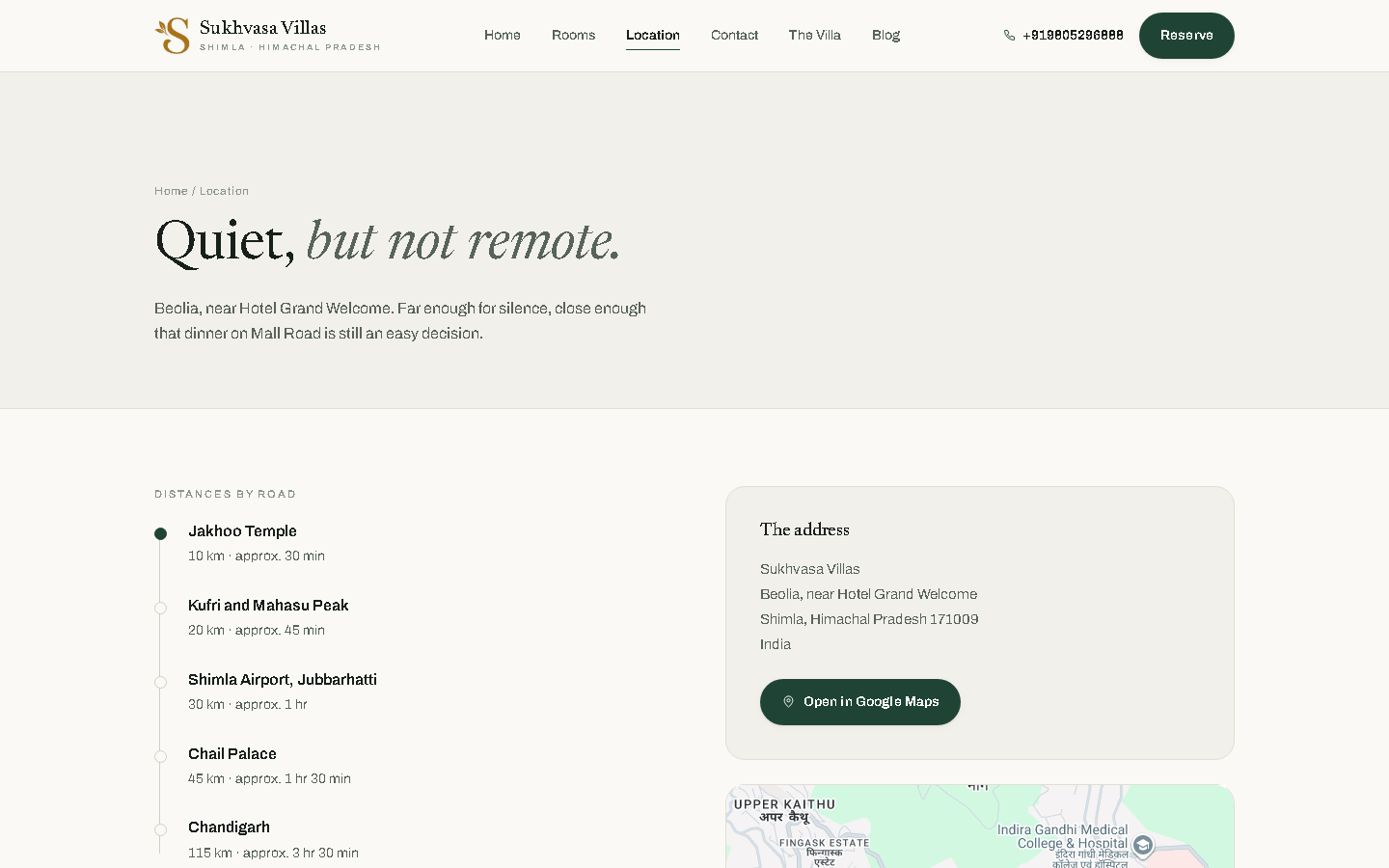Click the 'DISTANCES BY ROAD' label
This screenshot has width=1389, height=868.
225,494
